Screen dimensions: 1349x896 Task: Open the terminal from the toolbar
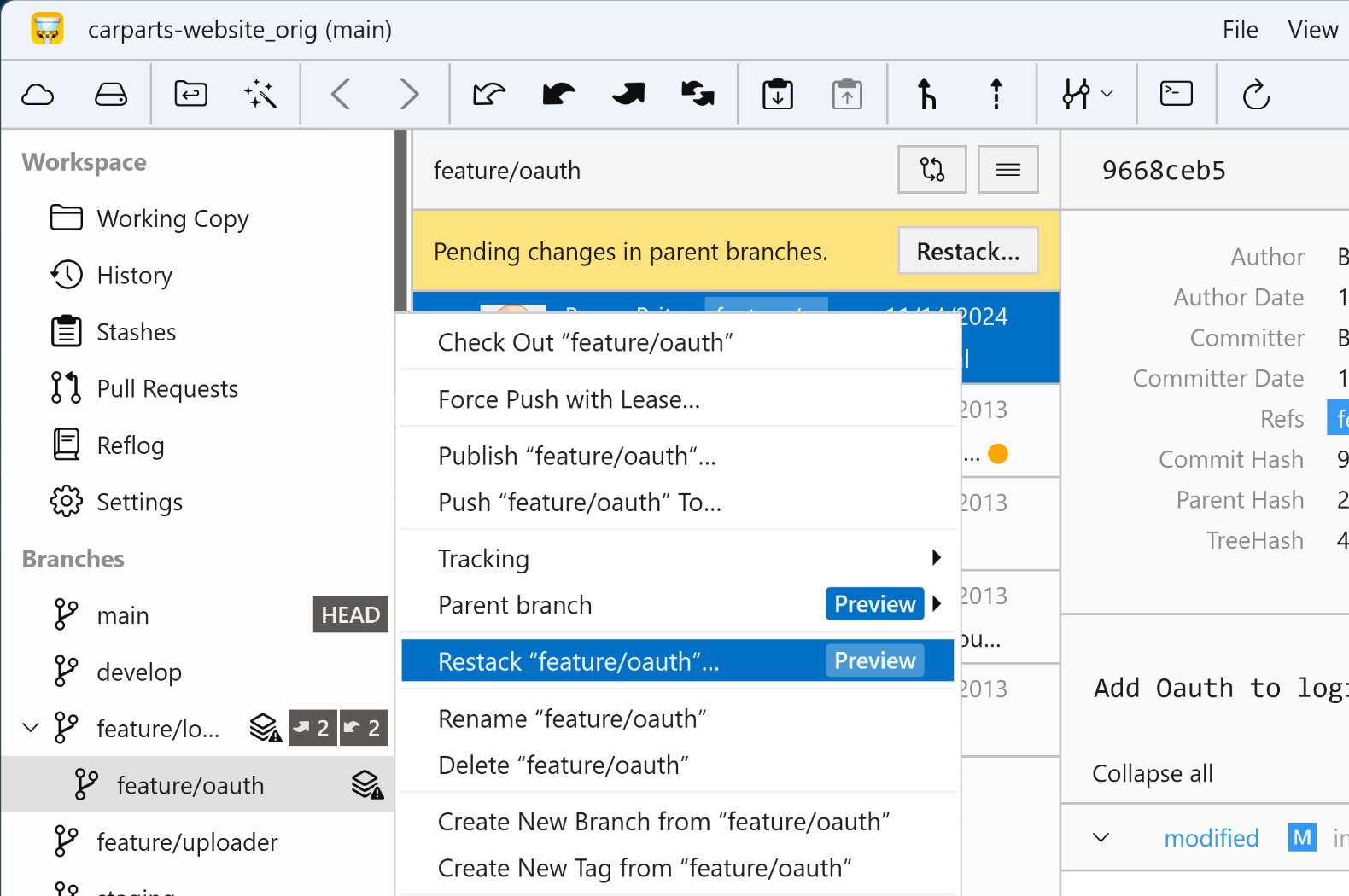(1176, 94)
